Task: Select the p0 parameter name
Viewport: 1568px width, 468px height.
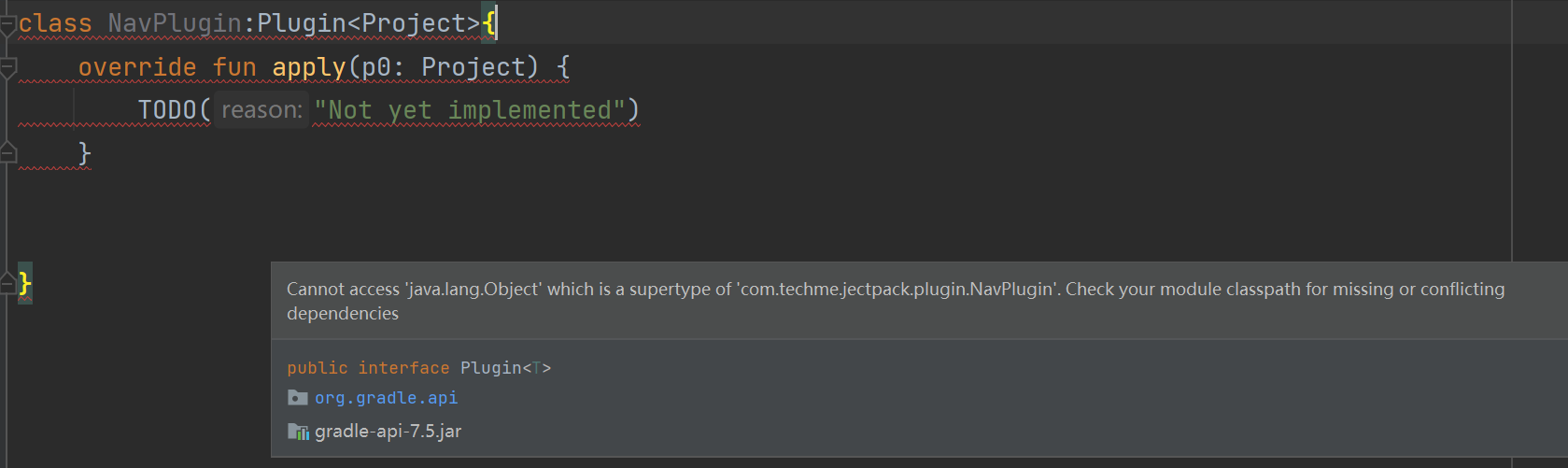Action: pyautogui.click(x=375, y=67)
